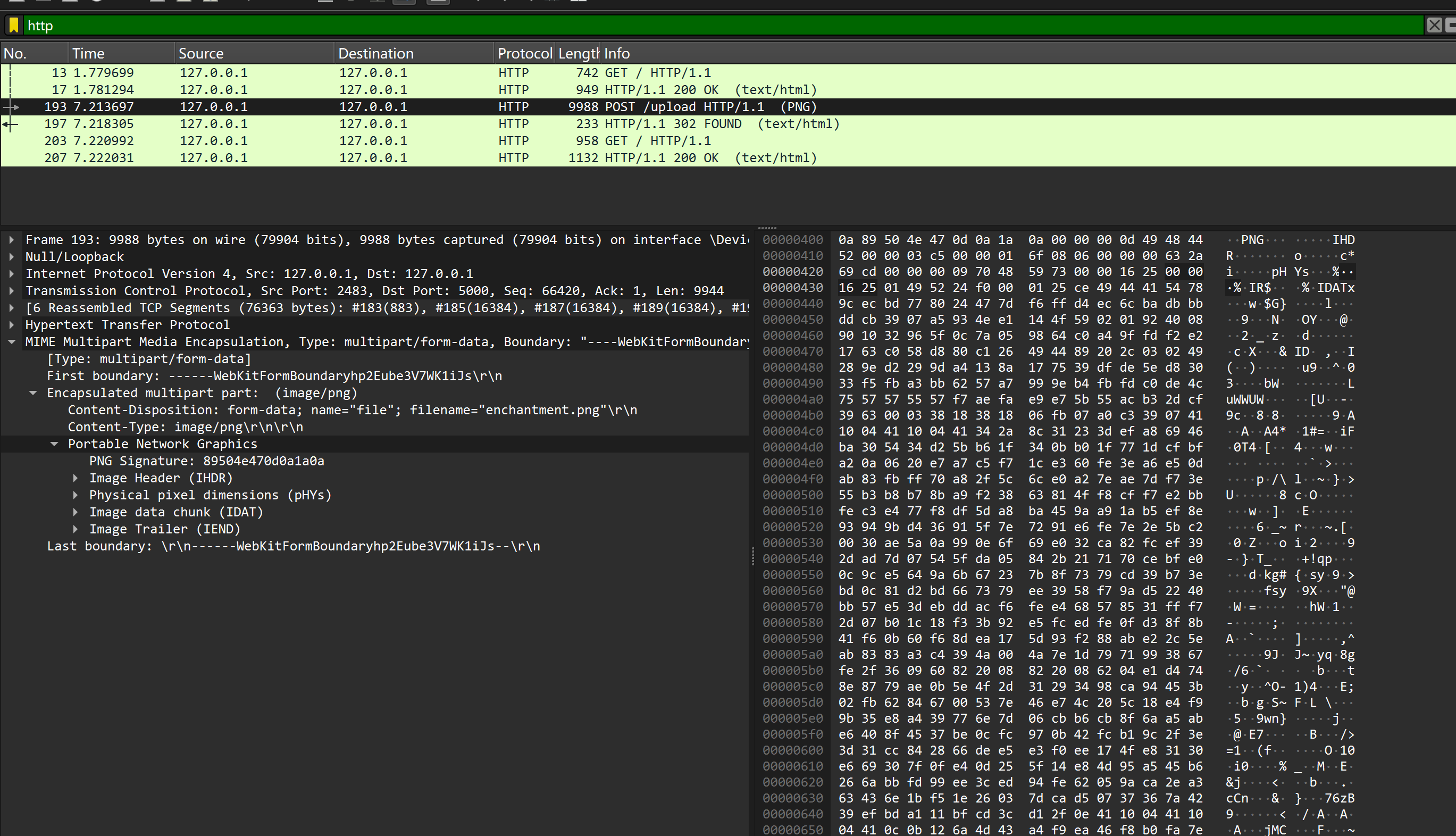The height and width of the screenshot is (836, 1456).
Task: Select the Content-Disposition filename line
Action: (x=352, y=410)
